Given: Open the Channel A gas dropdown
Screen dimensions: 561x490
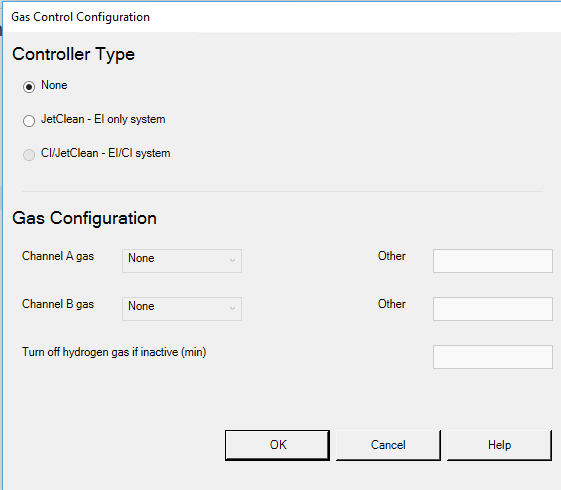Looking at the screenshot, I should (182, 261).
